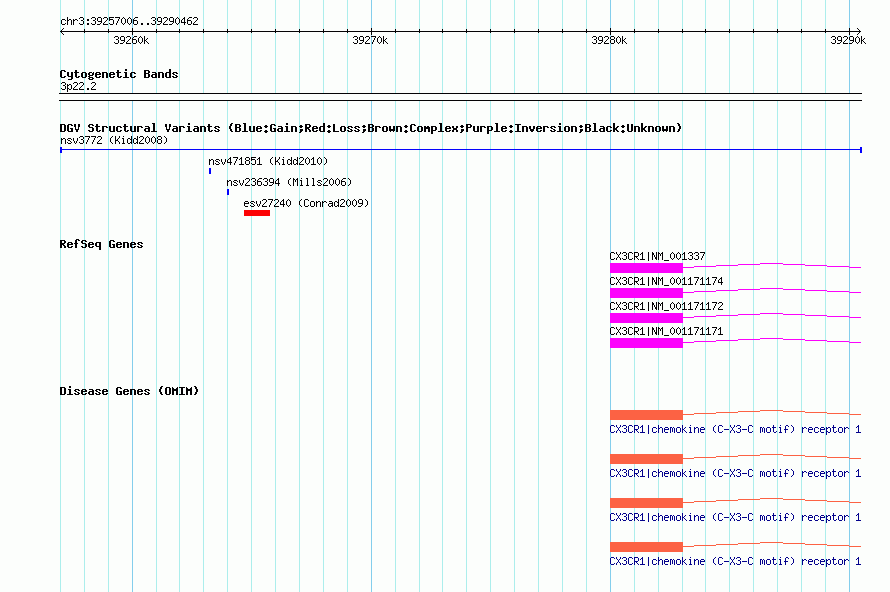
Task: Click the red esv27240 loss bar
Action: coord(257,213)
